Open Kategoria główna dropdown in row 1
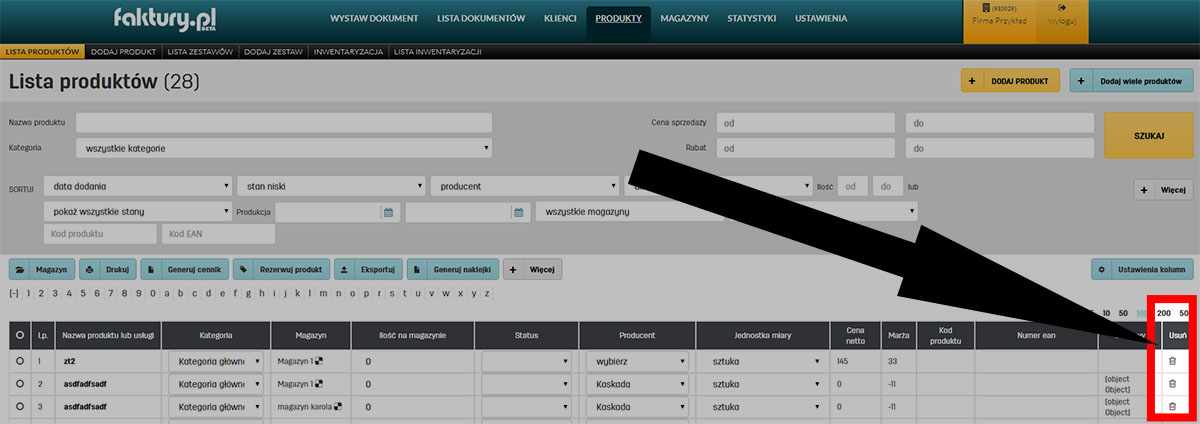This screenshot has width=1200, height=424. (x=216, y=360)
